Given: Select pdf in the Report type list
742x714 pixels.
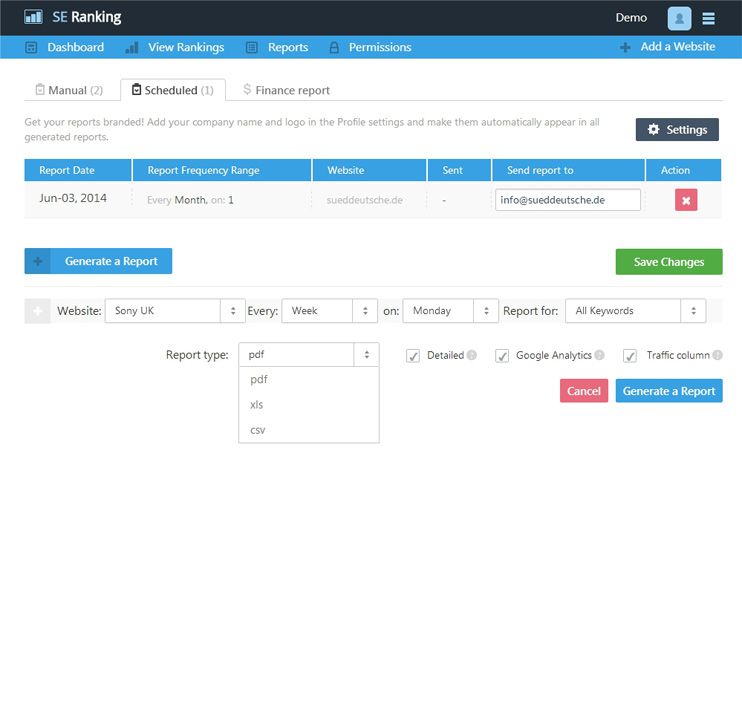Looking at the screenshot, I should click(x=309, y=379).
